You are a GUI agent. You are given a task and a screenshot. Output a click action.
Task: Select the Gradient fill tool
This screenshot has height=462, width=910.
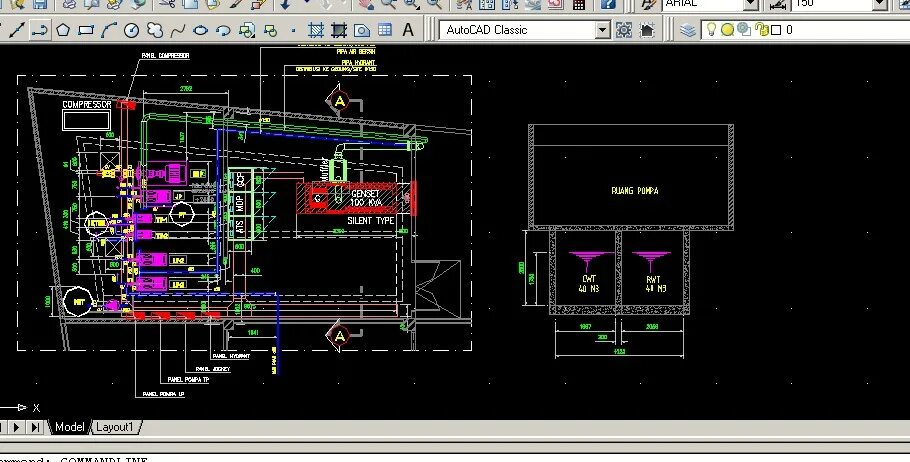pos(339,30)
